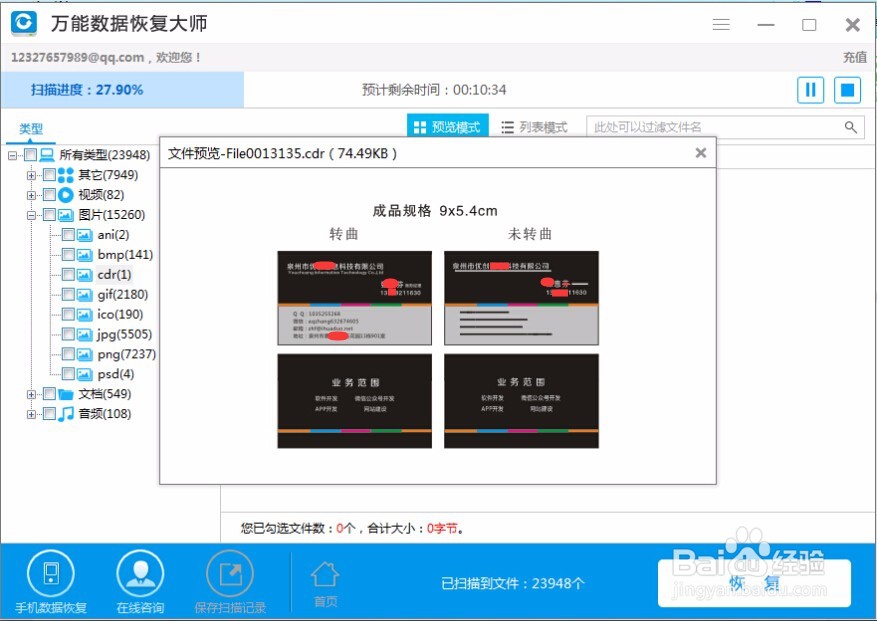
Task: Switch to 列表模式 list mode tab
Action: point(535,127)
